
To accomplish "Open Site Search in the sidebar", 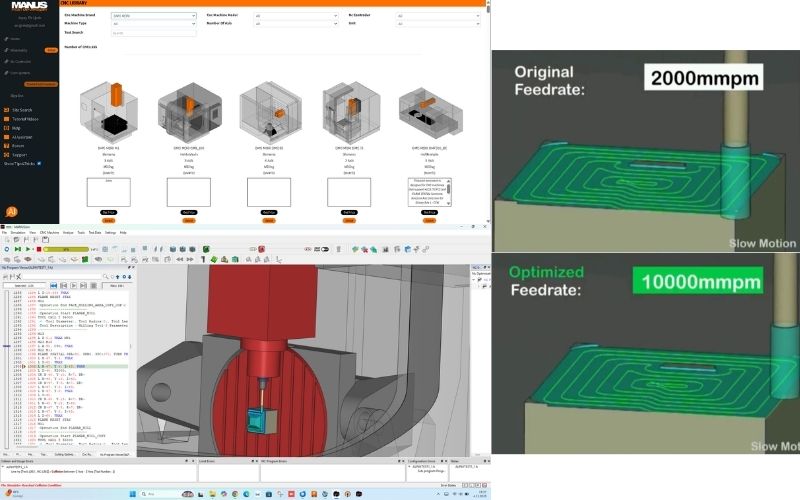I will [22, 110].
